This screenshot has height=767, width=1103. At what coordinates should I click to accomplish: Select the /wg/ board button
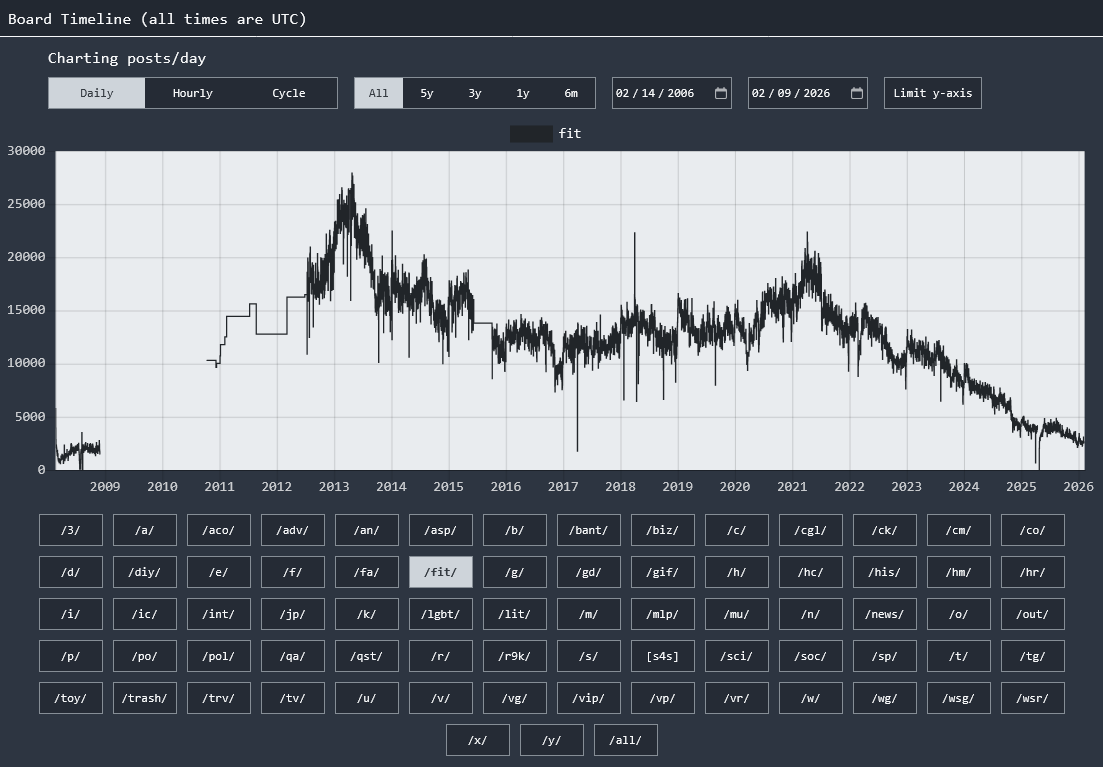pos(885,699)
